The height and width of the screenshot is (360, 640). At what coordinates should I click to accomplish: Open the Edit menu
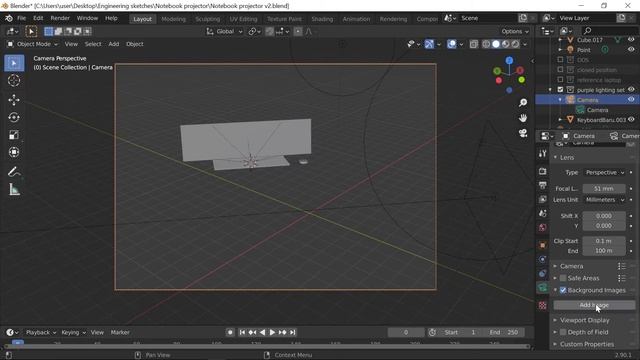[x=38, y=18]
